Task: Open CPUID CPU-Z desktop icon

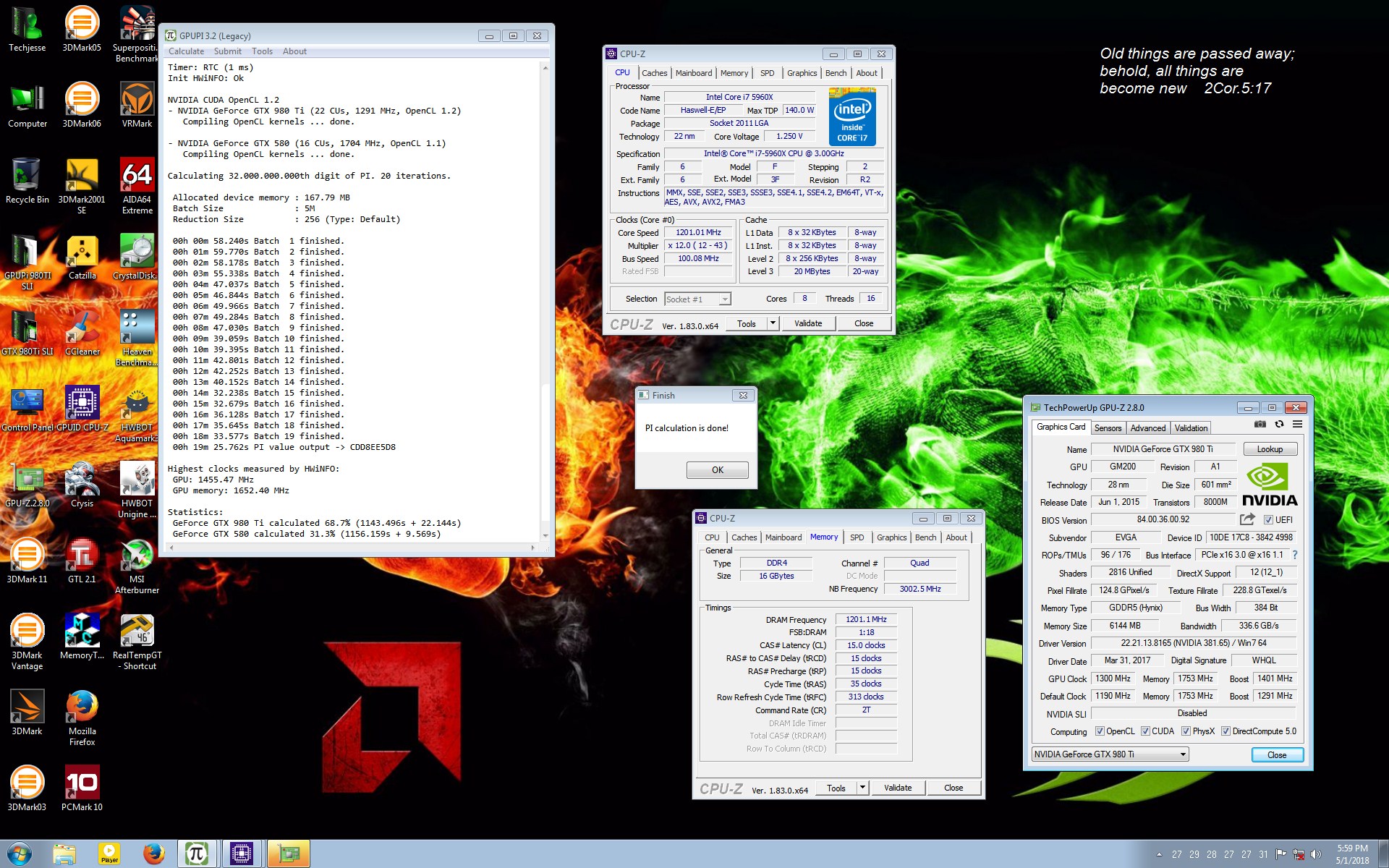Action: [x=82, y=409]
